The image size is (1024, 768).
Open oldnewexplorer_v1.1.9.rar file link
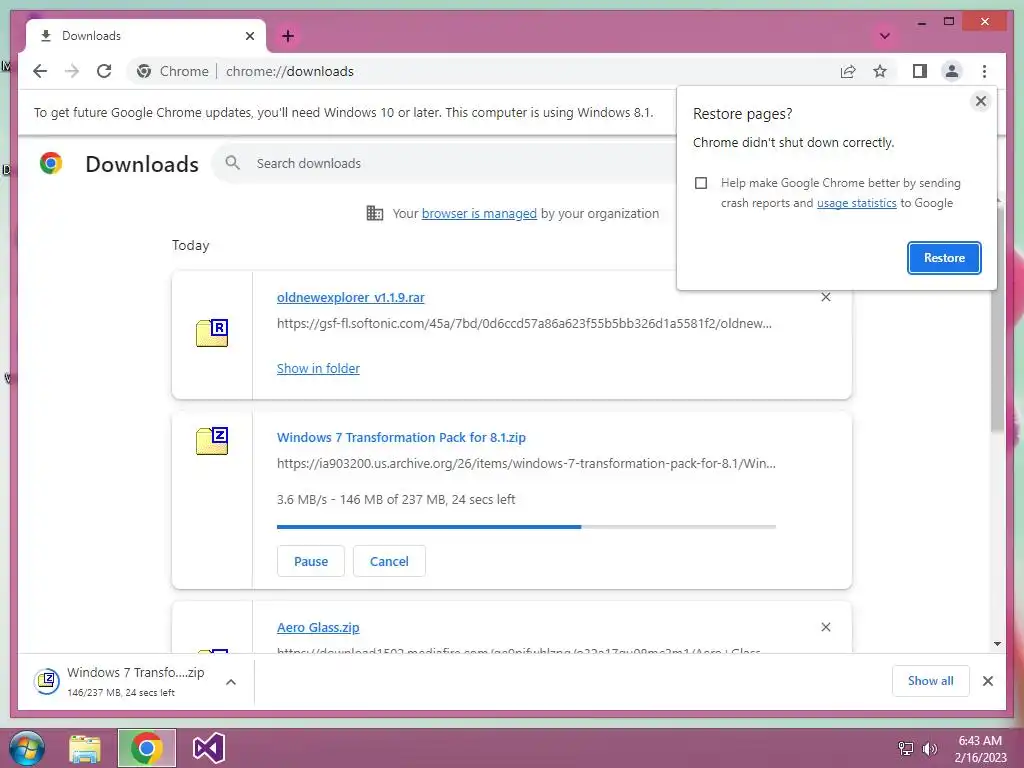[351, 298]
